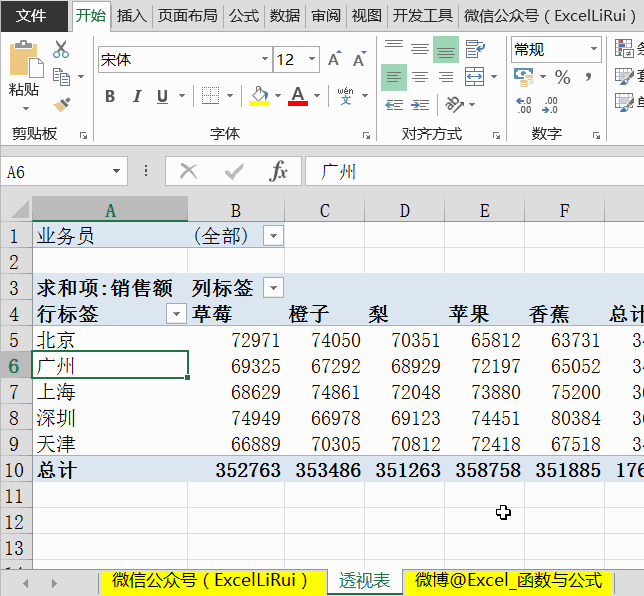Select cell with 北京
This screenshot has width=644, height=596.
tap(110, 340)
